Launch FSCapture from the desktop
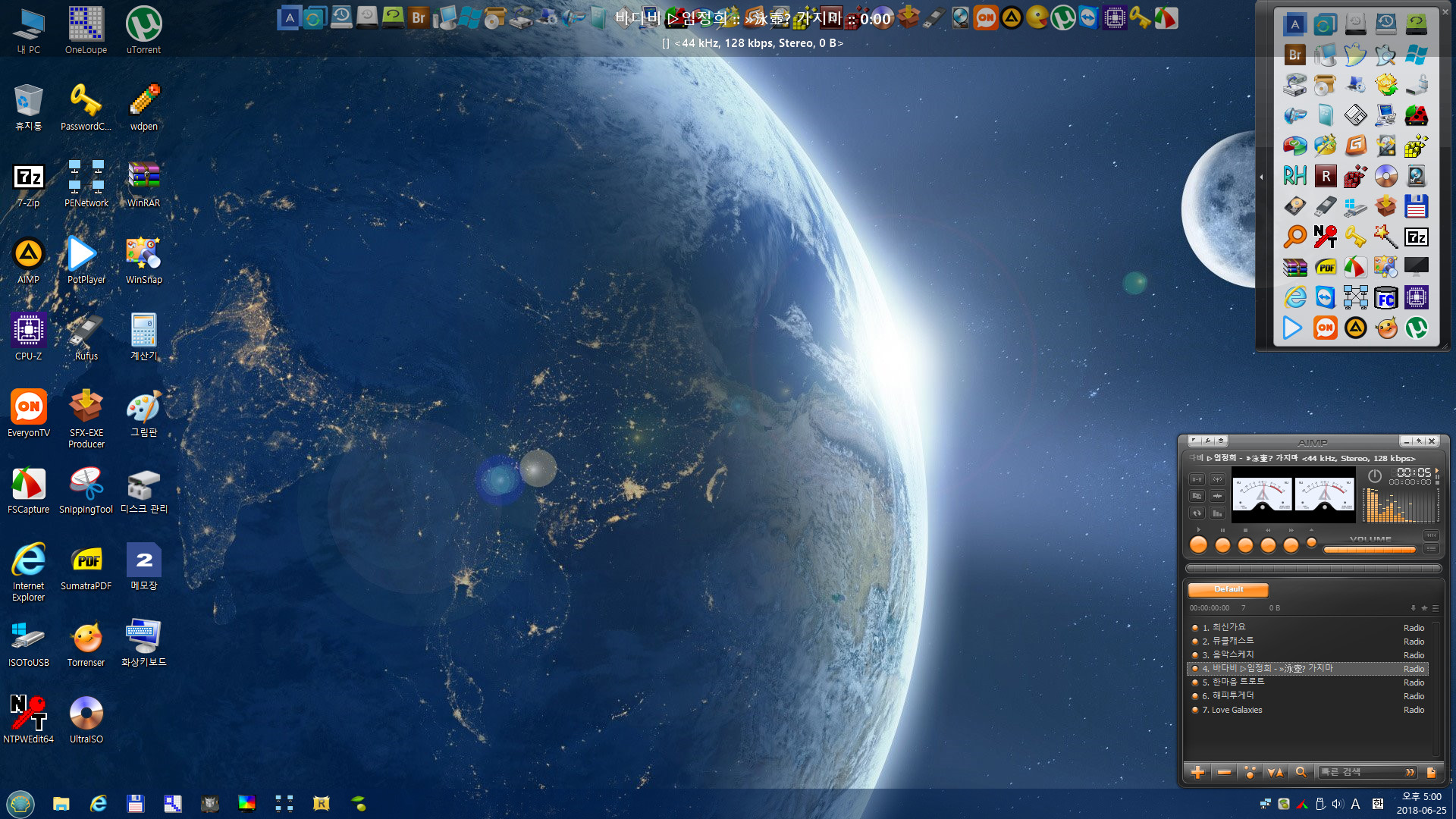 click(28, 490)
